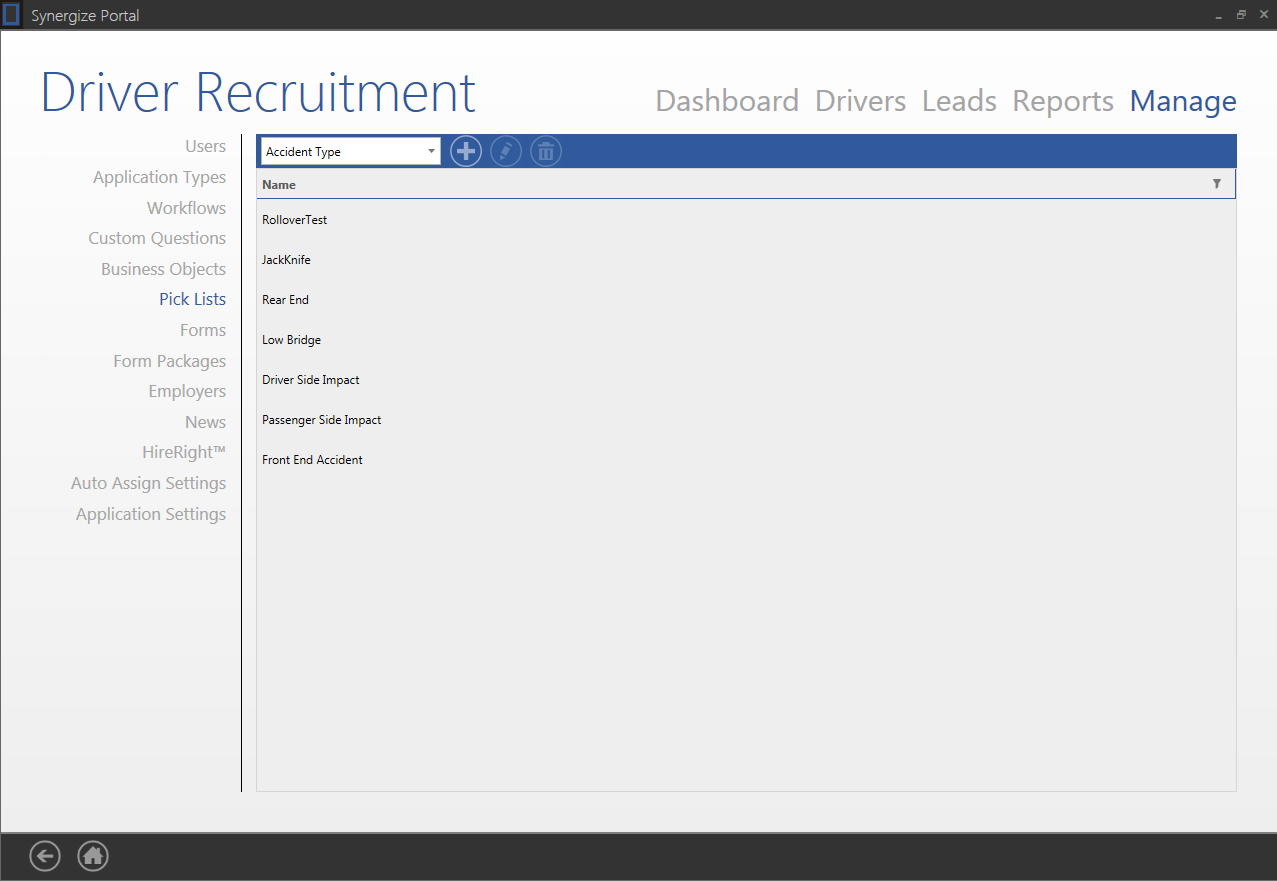Viewport: 1277px width, 881px height.
Task: Go to Custom Questions section
Action: pyautogui.click(x=157, y=238)
